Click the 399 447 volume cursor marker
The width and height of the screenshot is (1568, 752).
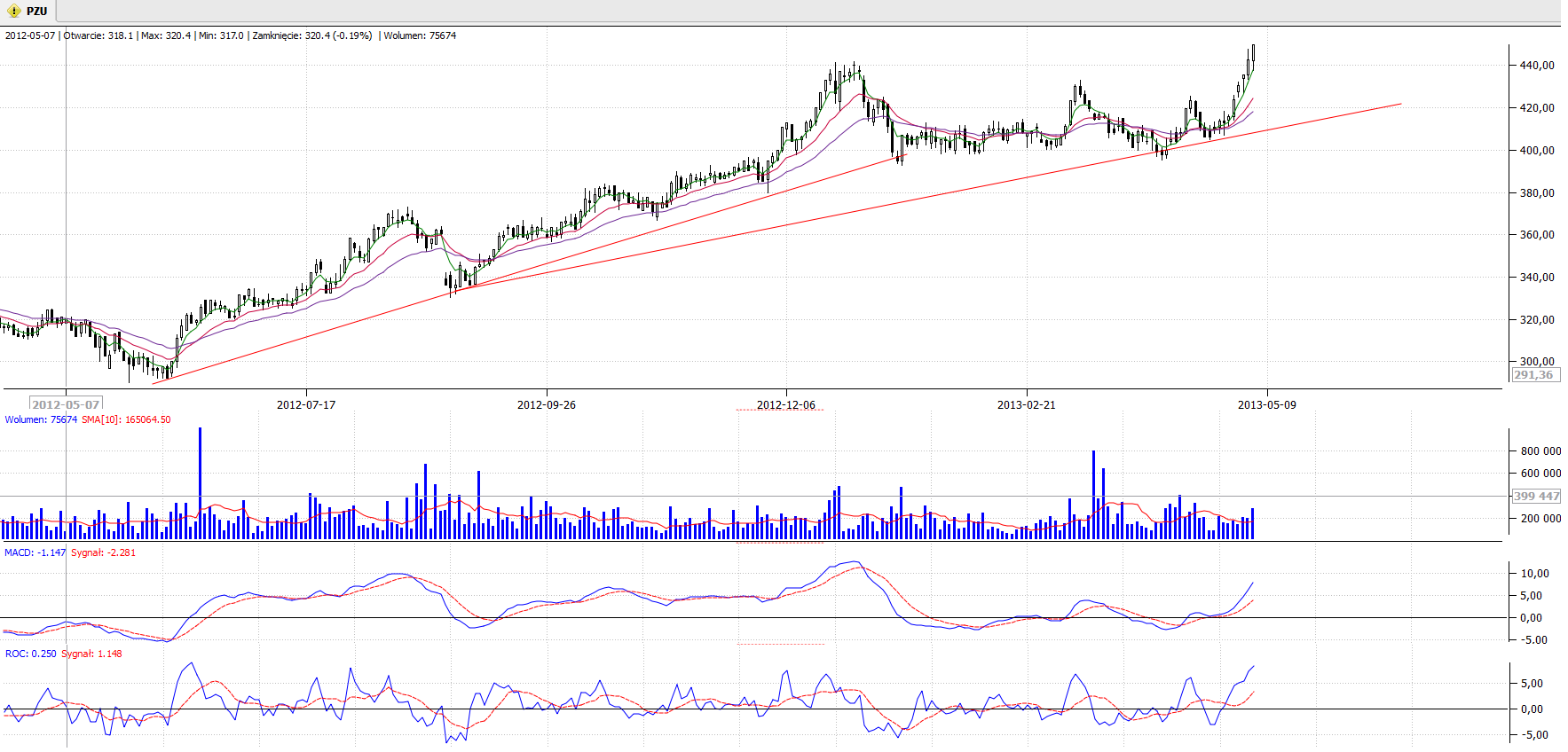(x=1536, y=496)
